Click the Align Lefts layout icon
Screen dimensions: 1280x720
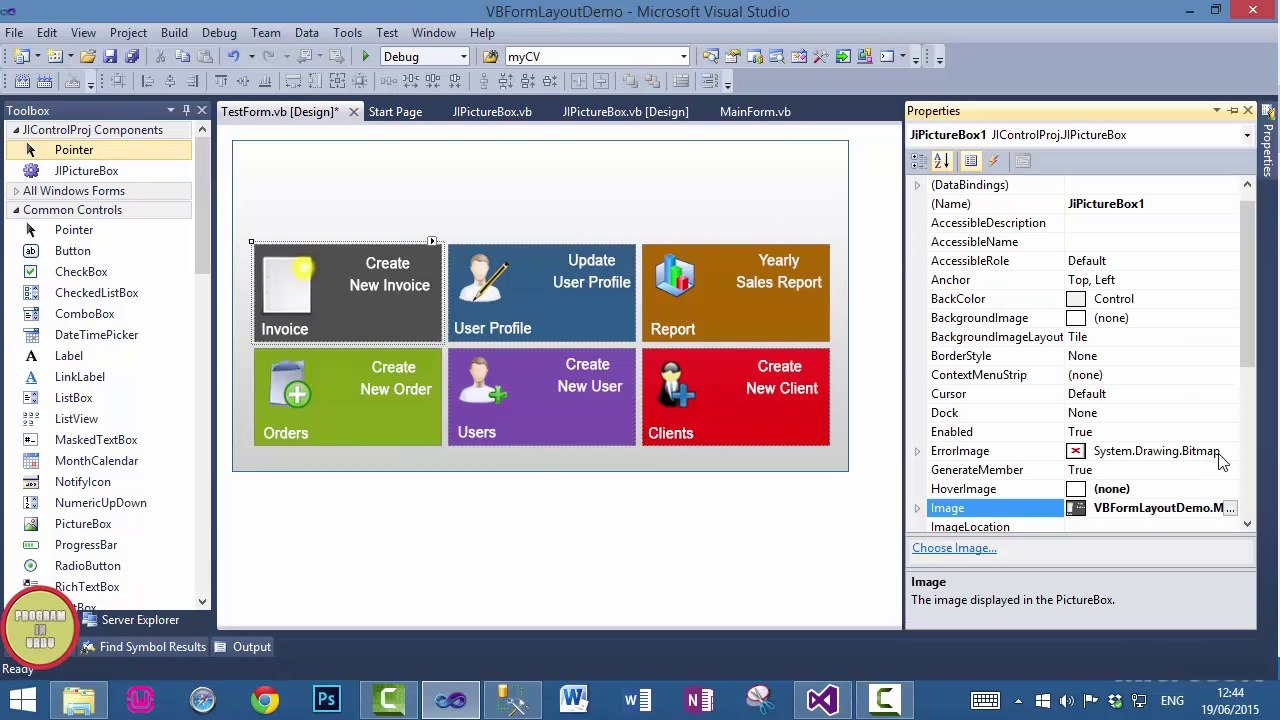point(148,82)
